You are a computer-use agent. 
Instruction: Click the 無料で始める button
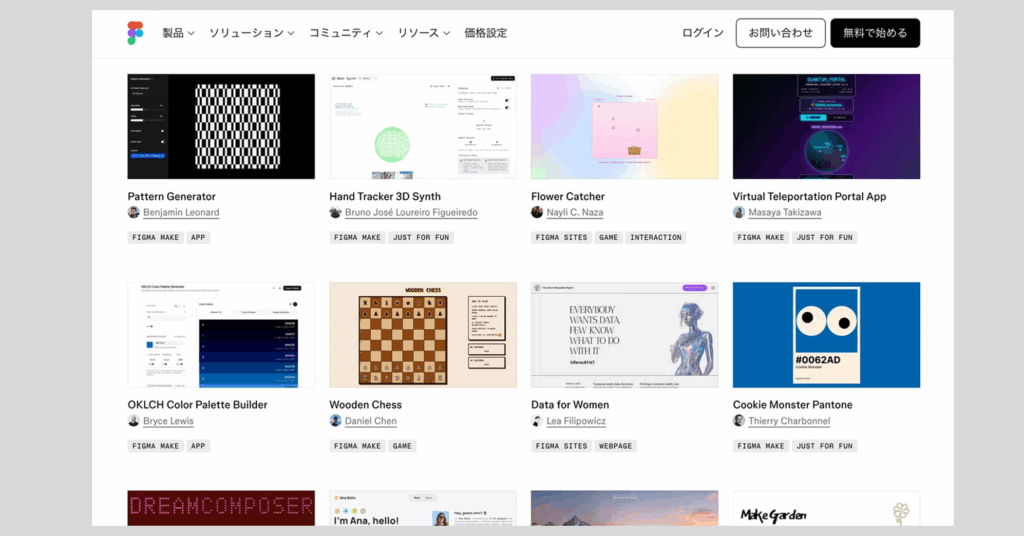tap(875, 33)
